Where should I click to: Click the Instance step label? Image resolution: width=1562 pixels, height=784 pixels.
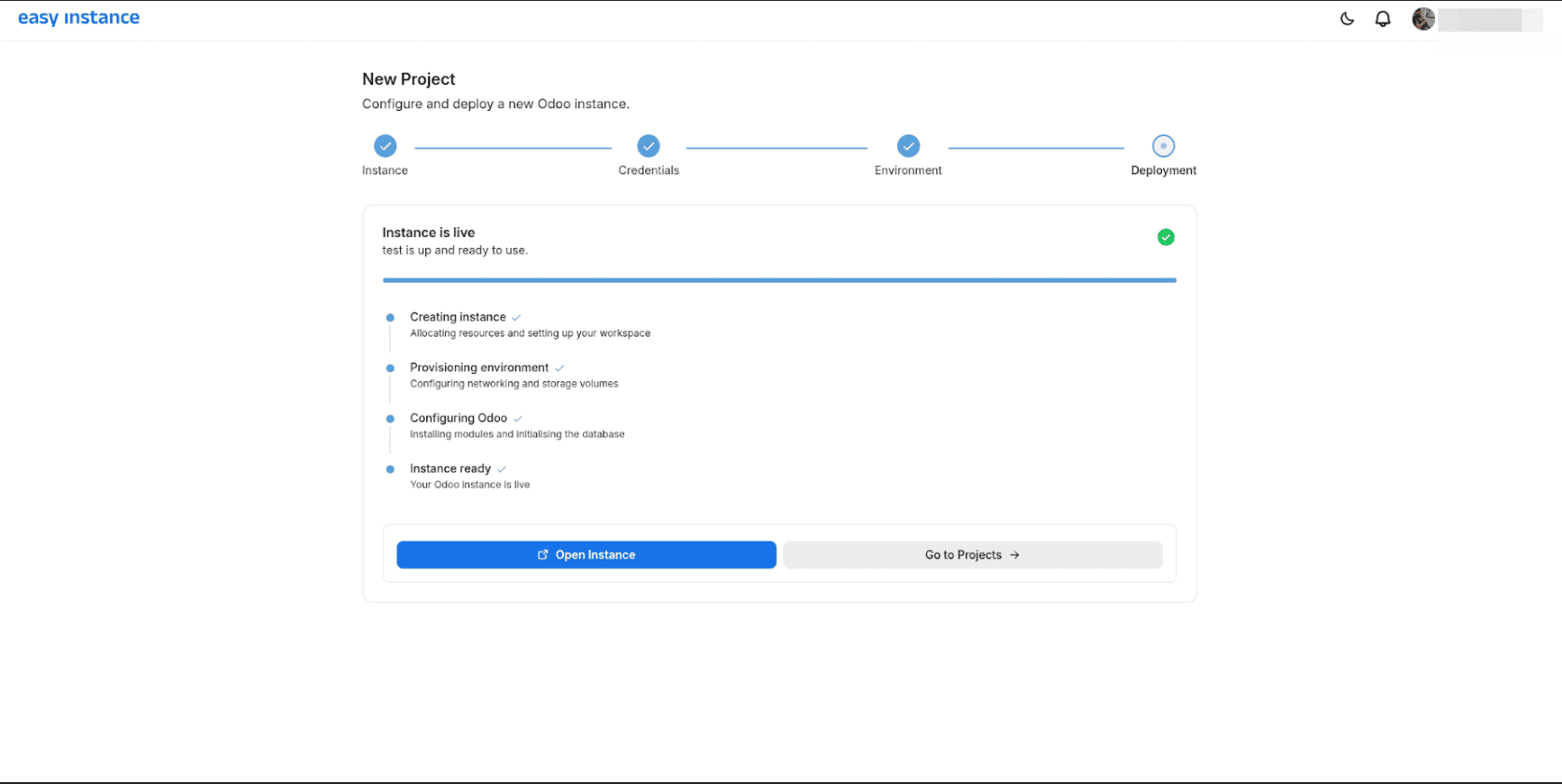tap(385, 171)
